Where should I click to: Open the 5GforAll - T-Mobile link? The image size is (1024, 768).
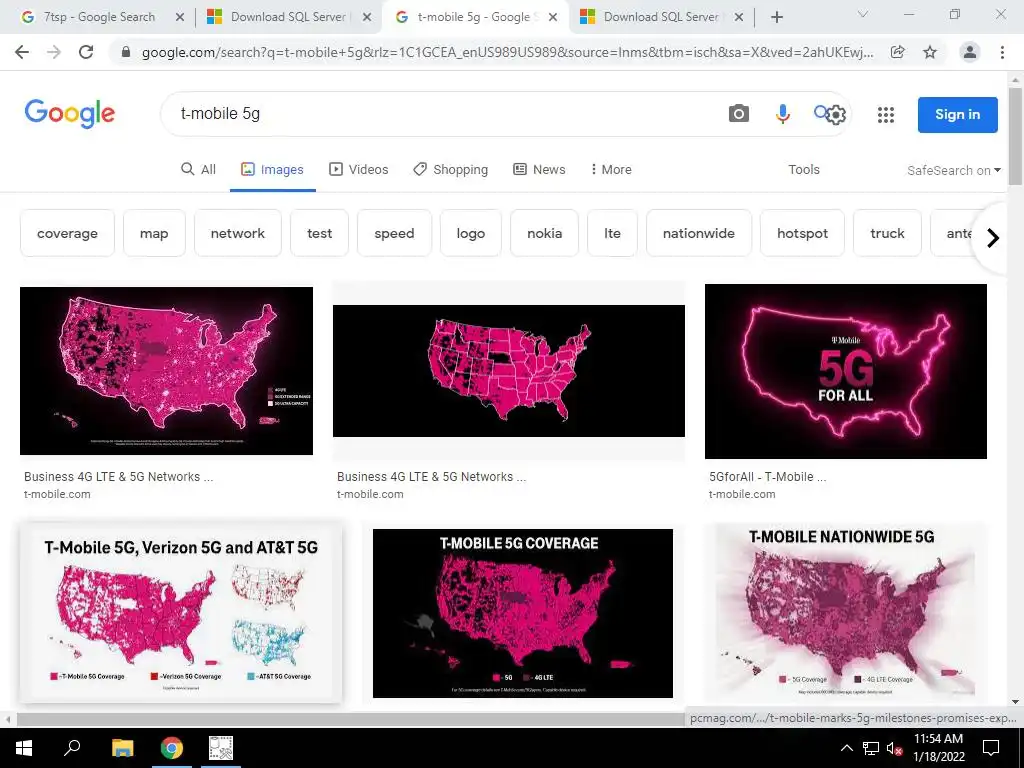coord(767,477)
